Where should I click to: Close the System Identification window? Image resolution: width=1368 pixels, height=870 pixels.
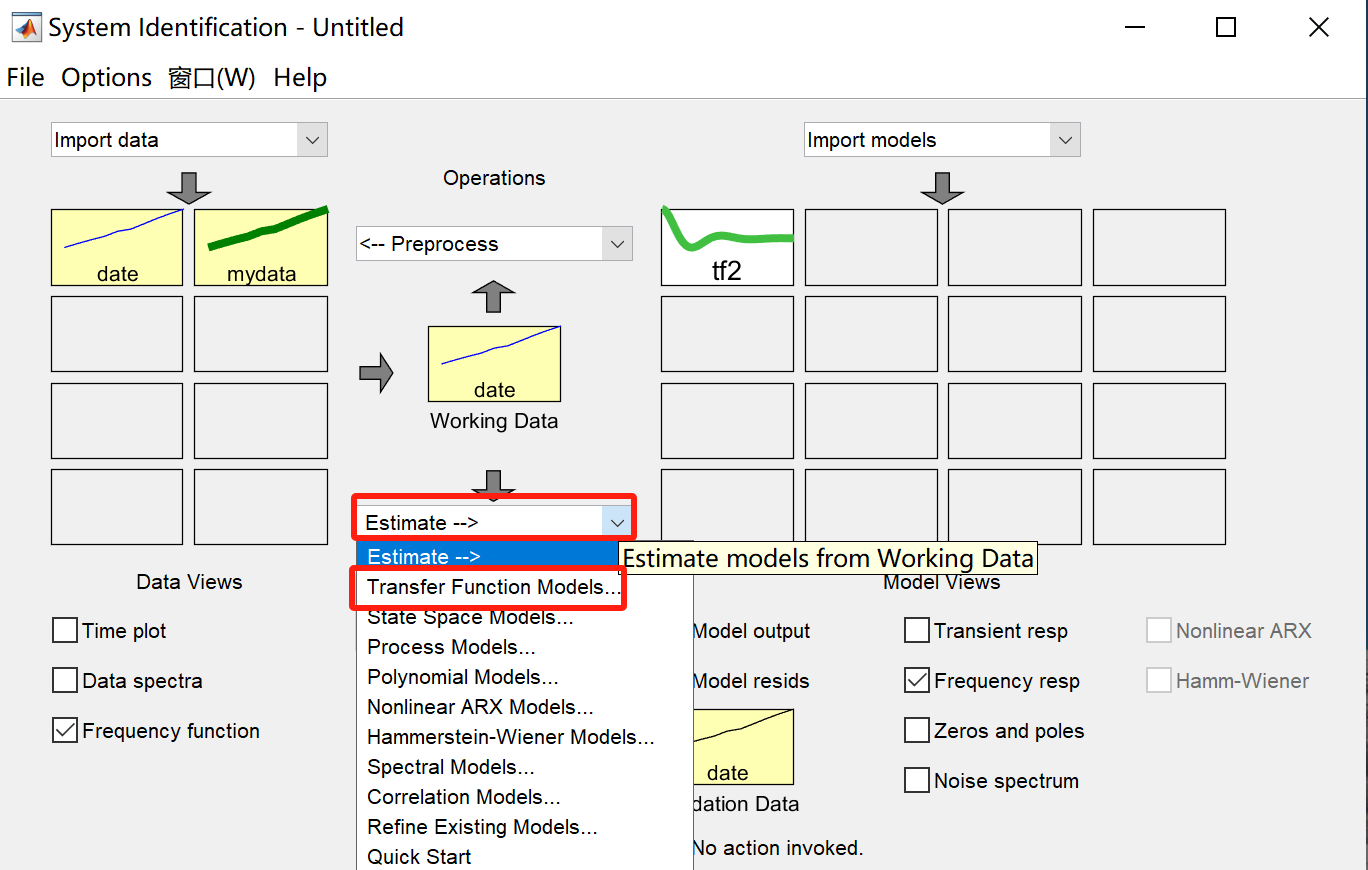(1319, 28)
